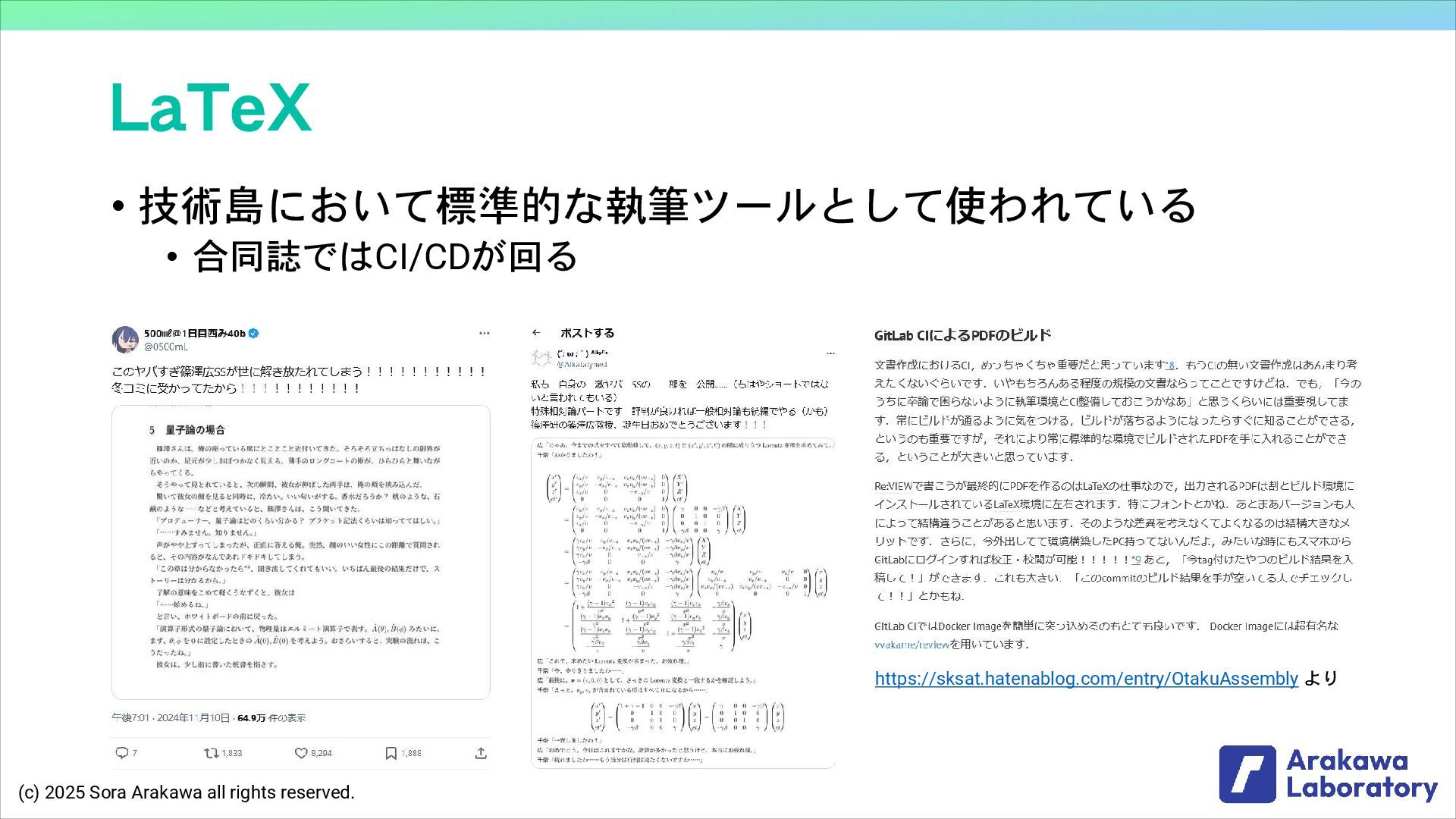
Task: Click the retweet icon showing 1,833
Action: click(x=211, y=753)
